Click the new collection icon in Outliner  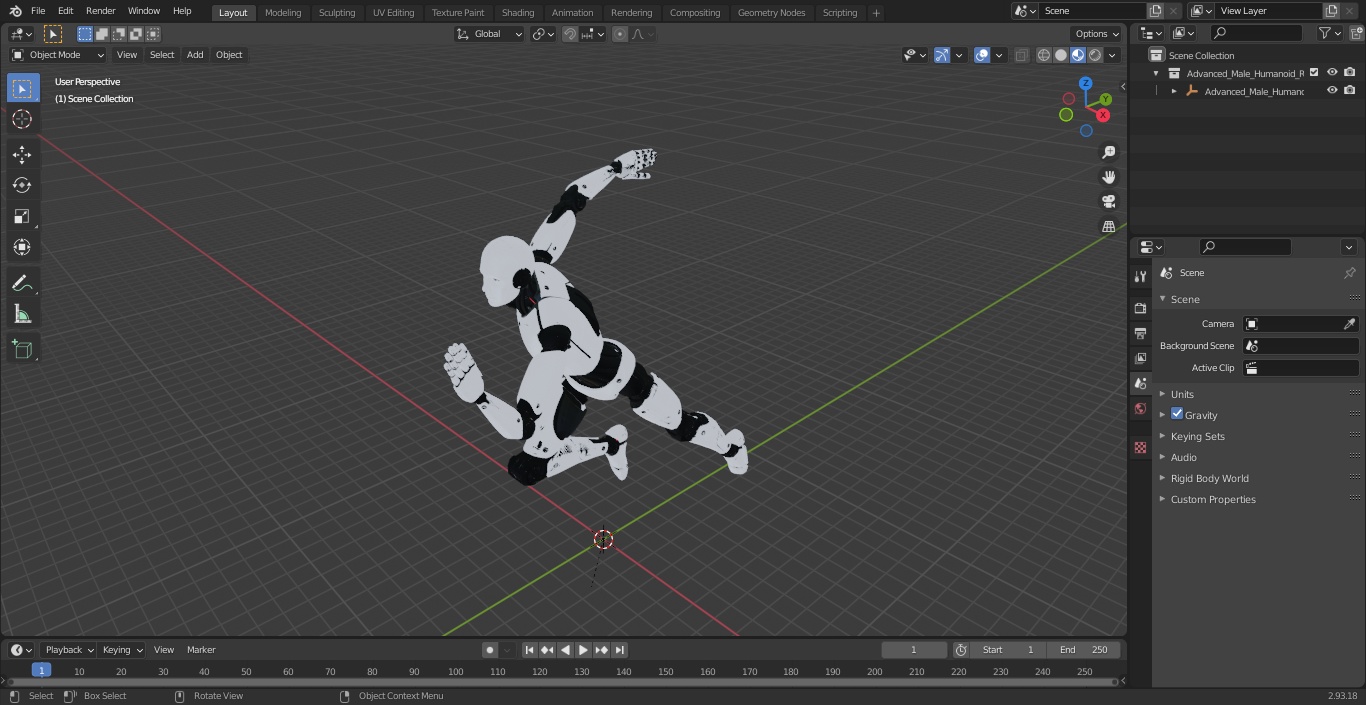click(x=1356, y=33)
